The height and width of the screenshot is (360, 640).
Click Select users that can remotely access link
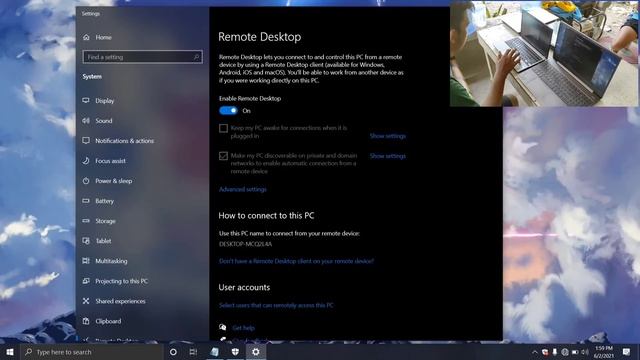pos(276,305)
